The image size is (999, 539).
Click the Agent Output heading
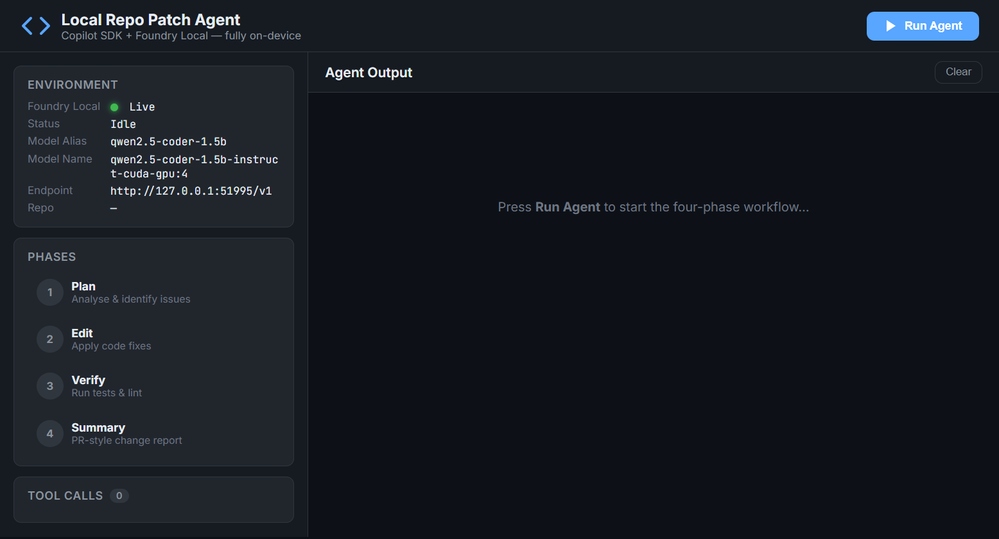[x=369, y=73]
